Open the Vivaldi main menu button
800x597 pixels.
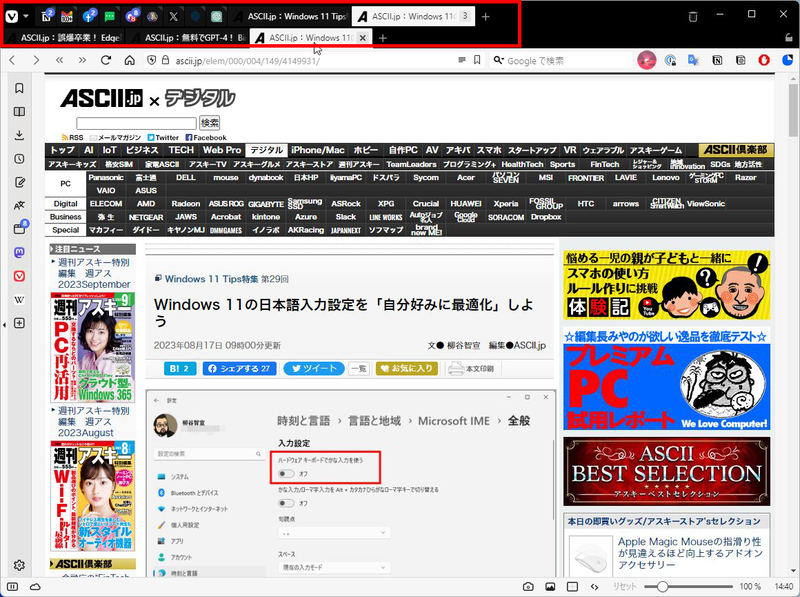[x=12, y=16]
